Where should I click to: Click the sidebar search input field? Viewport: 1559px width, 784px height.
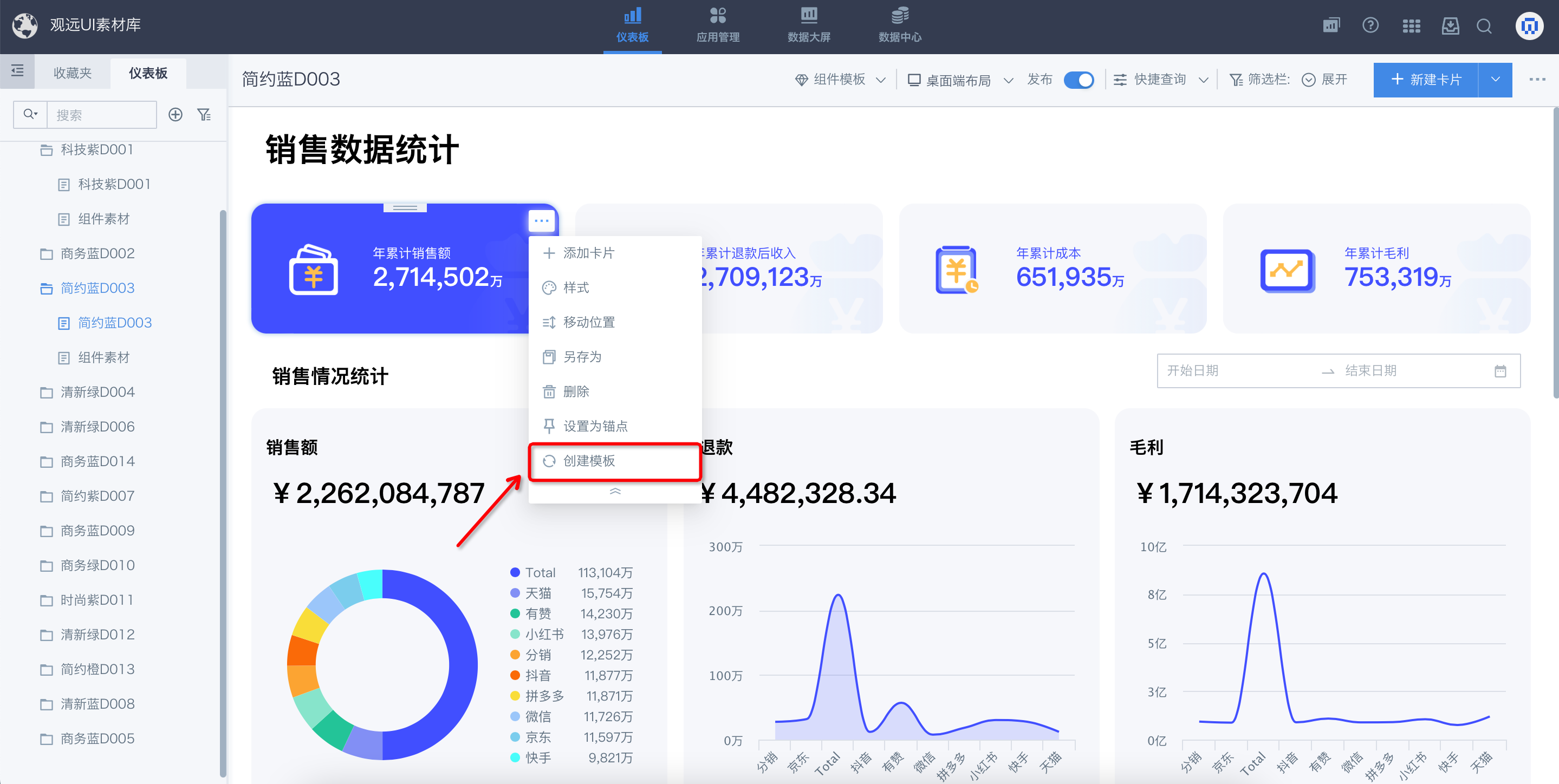pos(102,115)
